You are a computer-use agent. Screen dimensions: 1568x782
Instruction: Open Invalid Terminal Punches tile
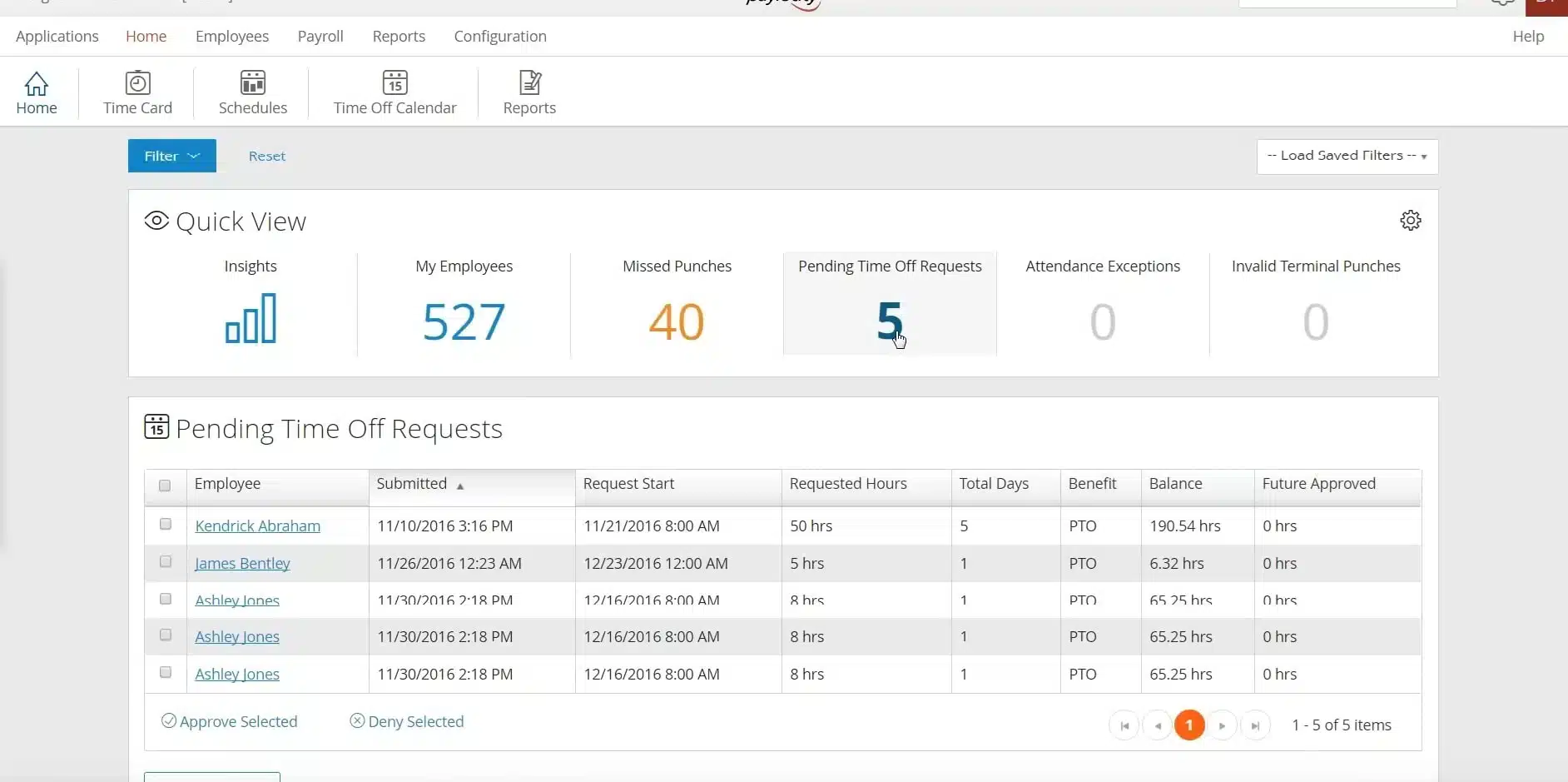point(1316,305)
